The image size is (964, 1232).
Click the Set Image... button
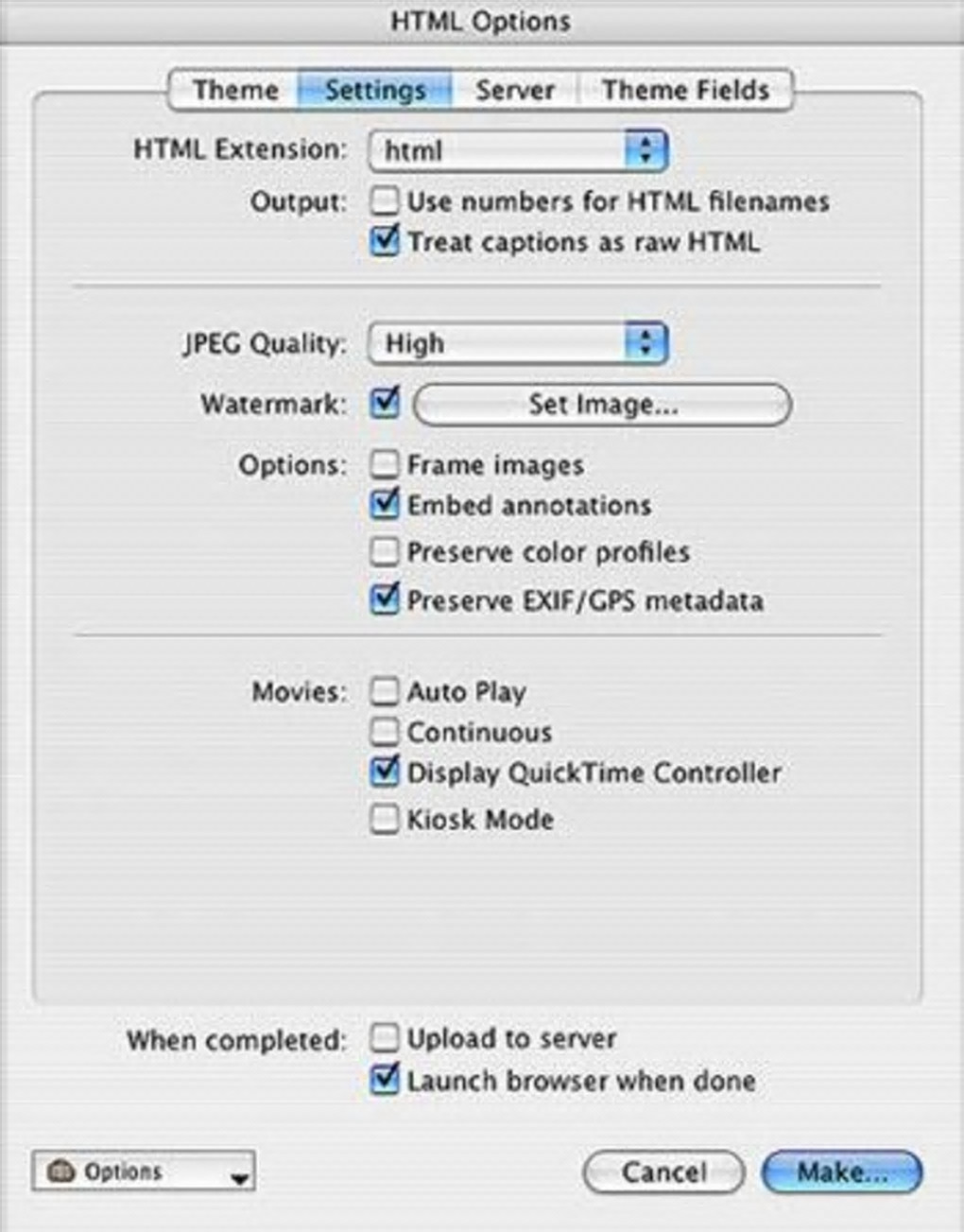point(602,405)
